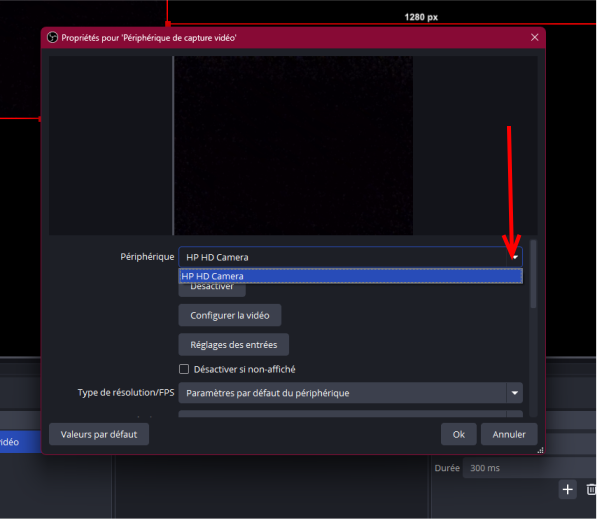
Task: Click the camera preview area
Action: click(295, 146)
